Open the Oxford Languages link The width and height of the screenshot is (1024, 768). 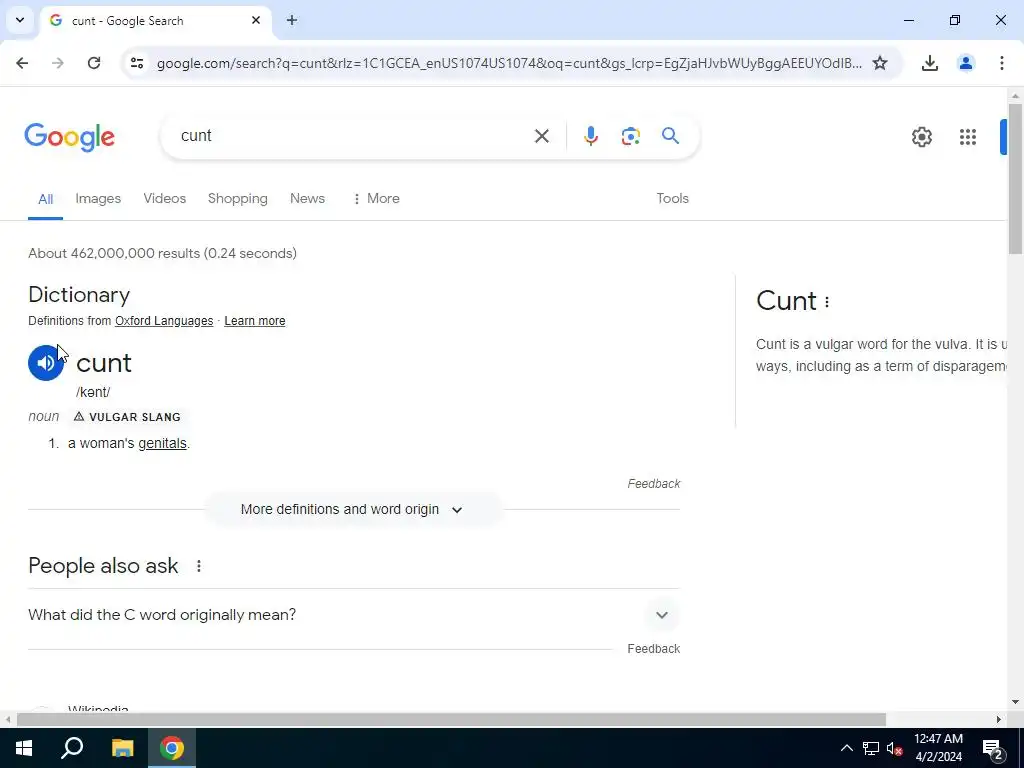[x=164, y=321]
